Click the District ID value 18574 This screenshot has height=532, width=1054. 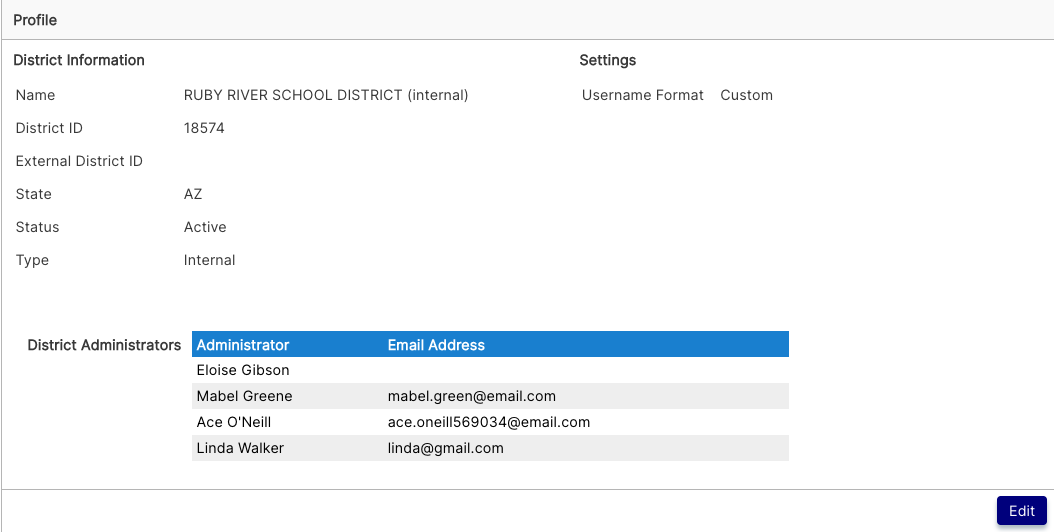204,128
